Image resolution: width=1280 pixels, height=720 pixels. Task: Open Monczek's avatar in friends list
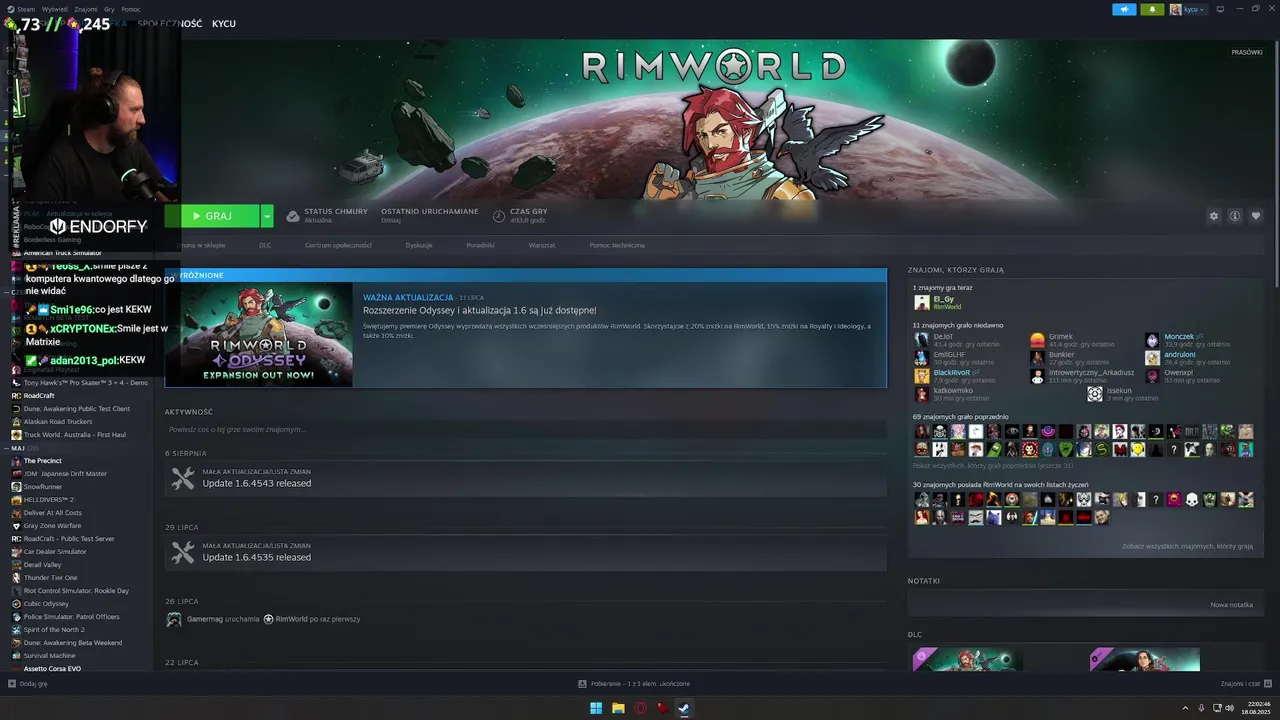tap(1152, 340)
